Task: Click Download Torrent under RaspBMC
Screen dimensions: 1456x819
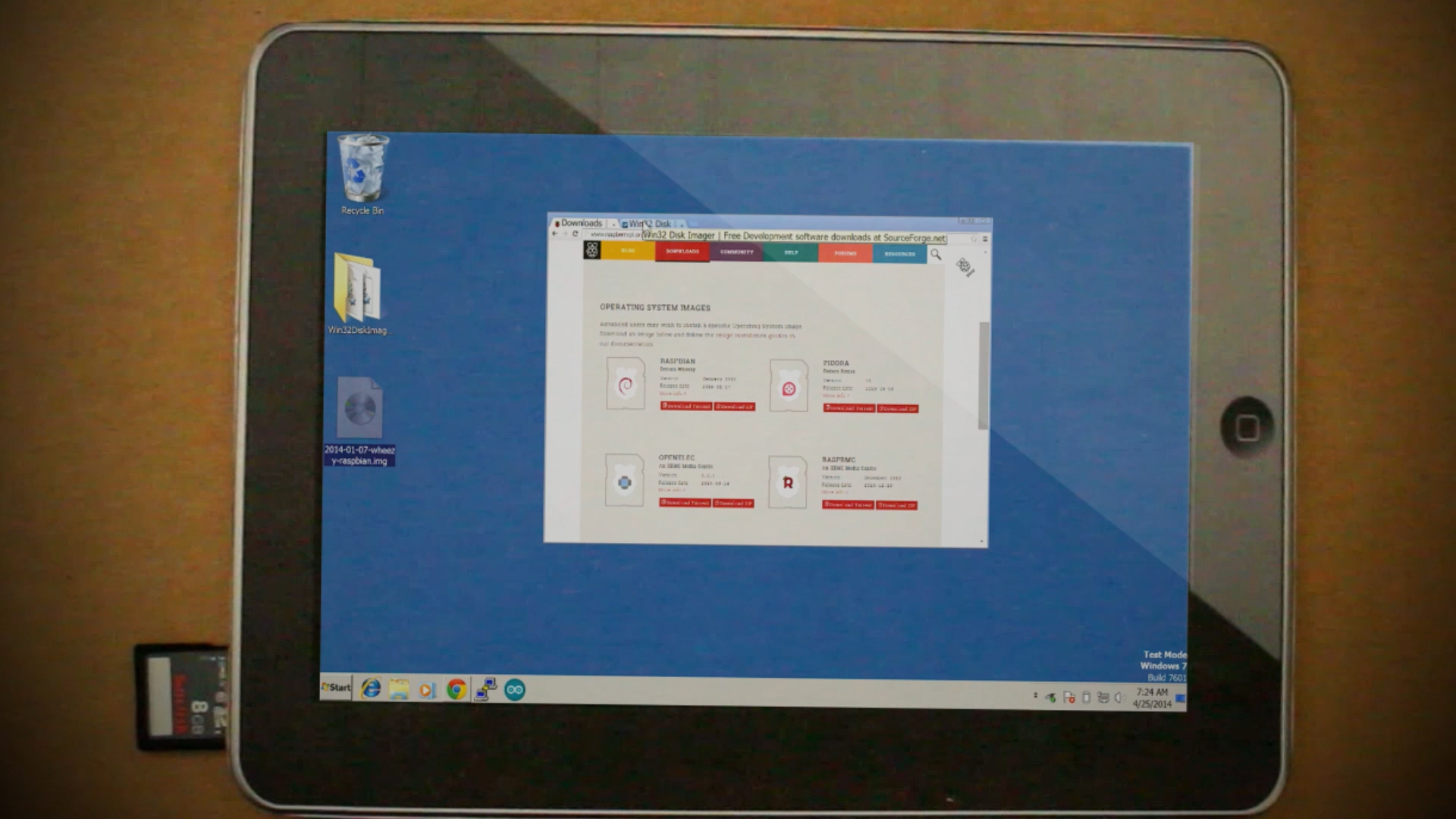Action: 848,504
